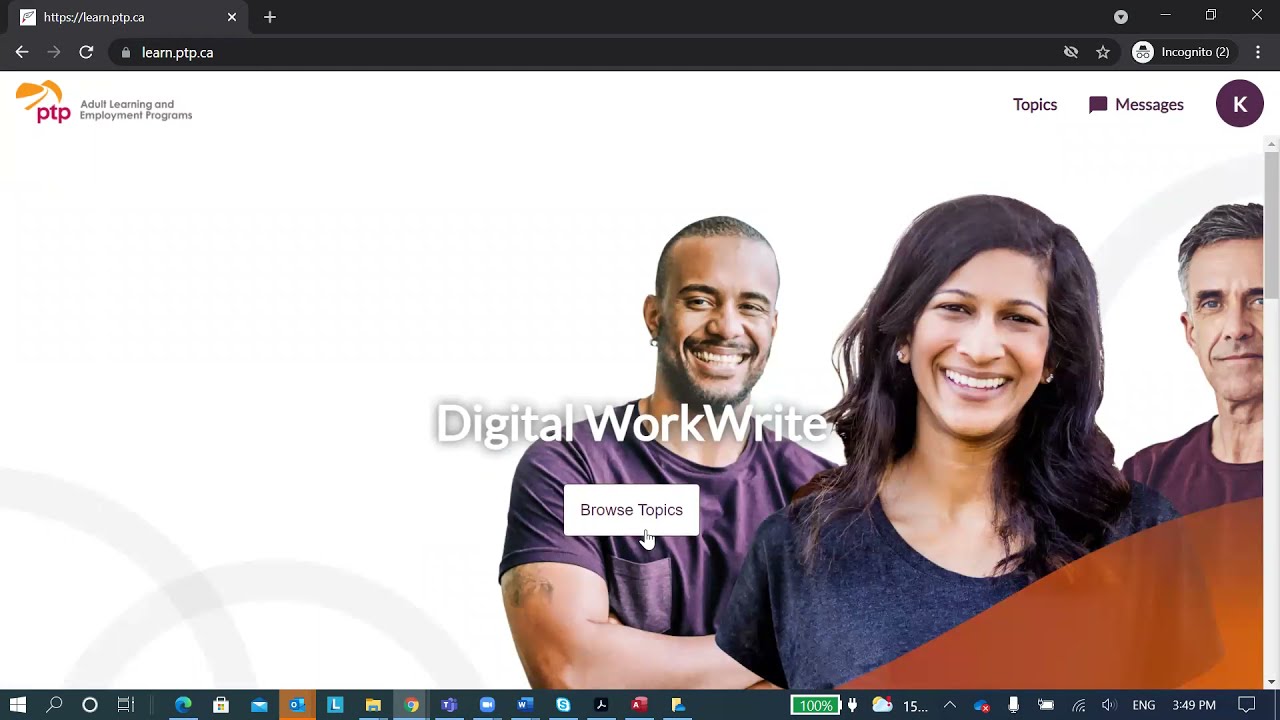
Task: Close the learn.ptp.ca tab
Action: 232,17
